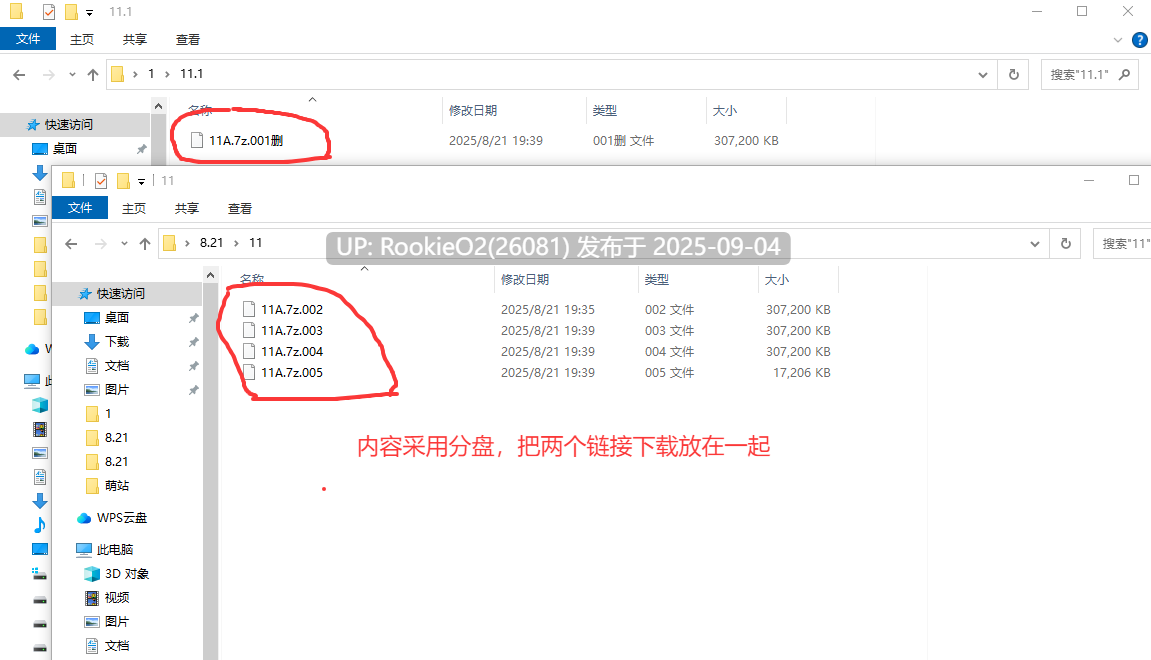Expand address history dropdown in 11.1 window

click(982, 75)
